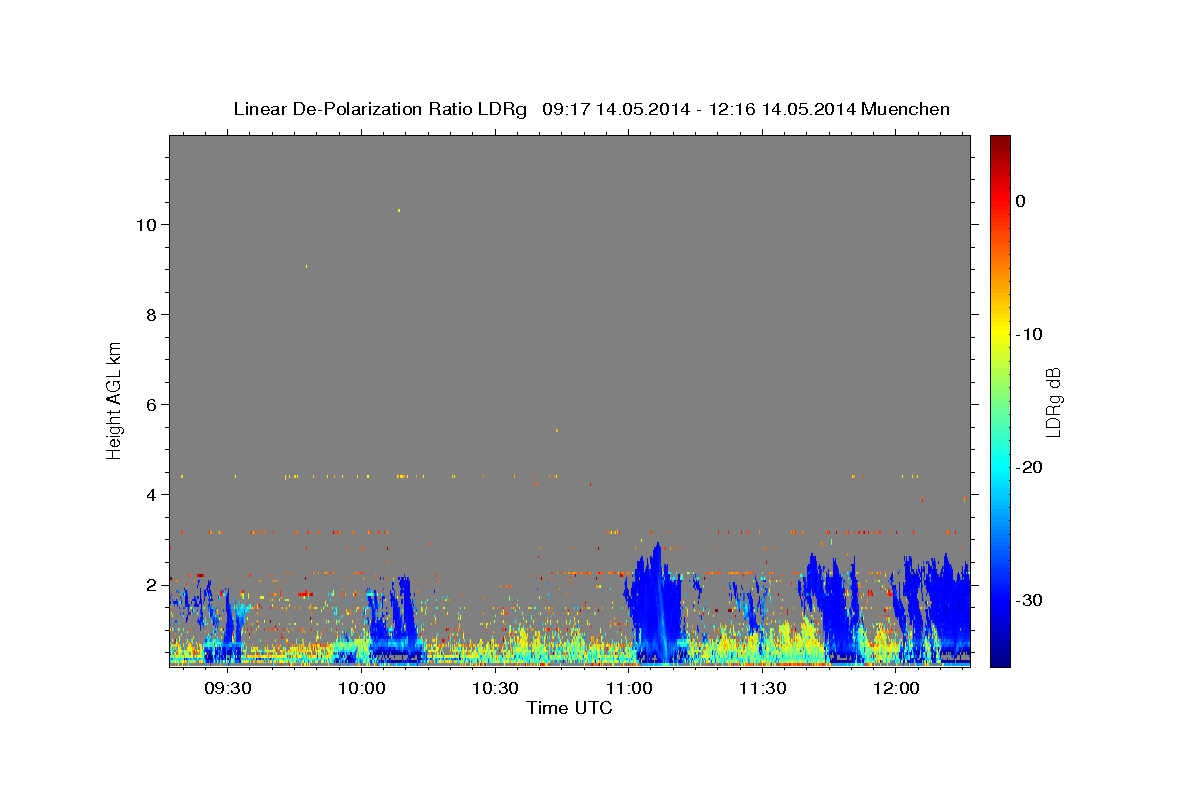1200x800 pixels.
Task: Click the colorbar value -10
Action: pyautogui.click(x=1030, y=334)
